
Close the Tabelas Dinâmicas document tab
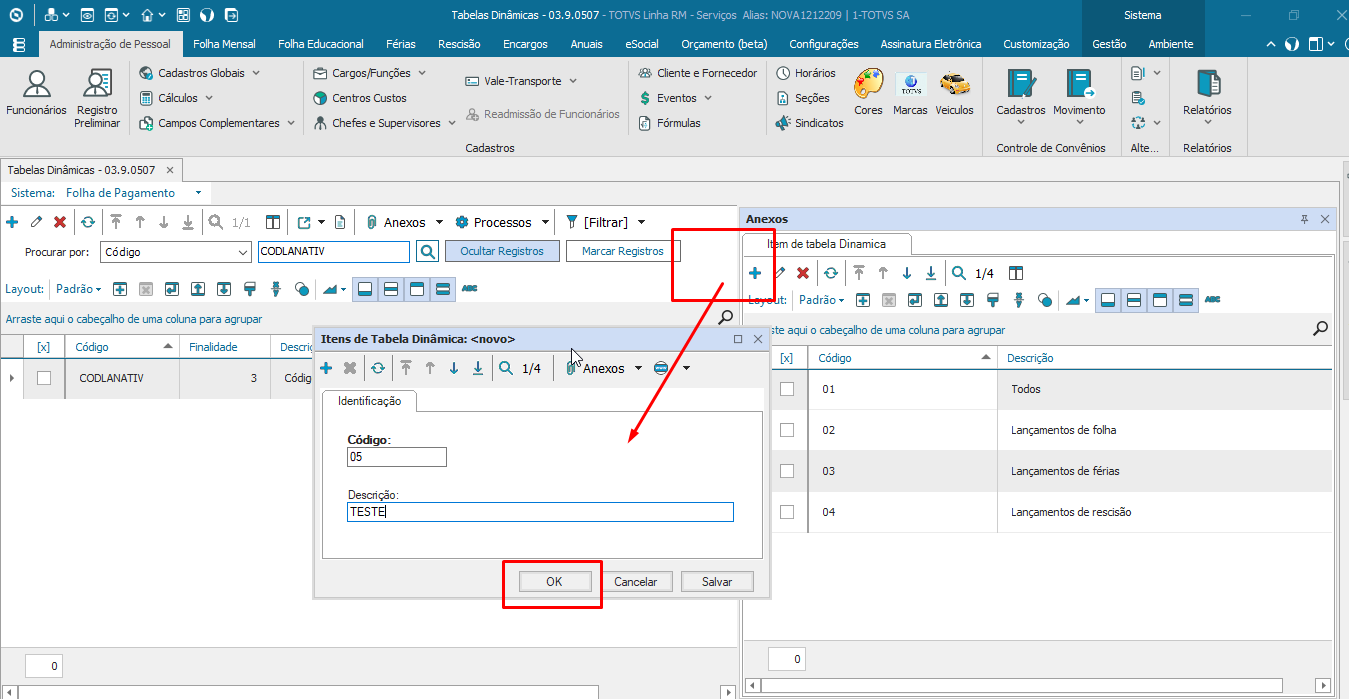point(170,170)
